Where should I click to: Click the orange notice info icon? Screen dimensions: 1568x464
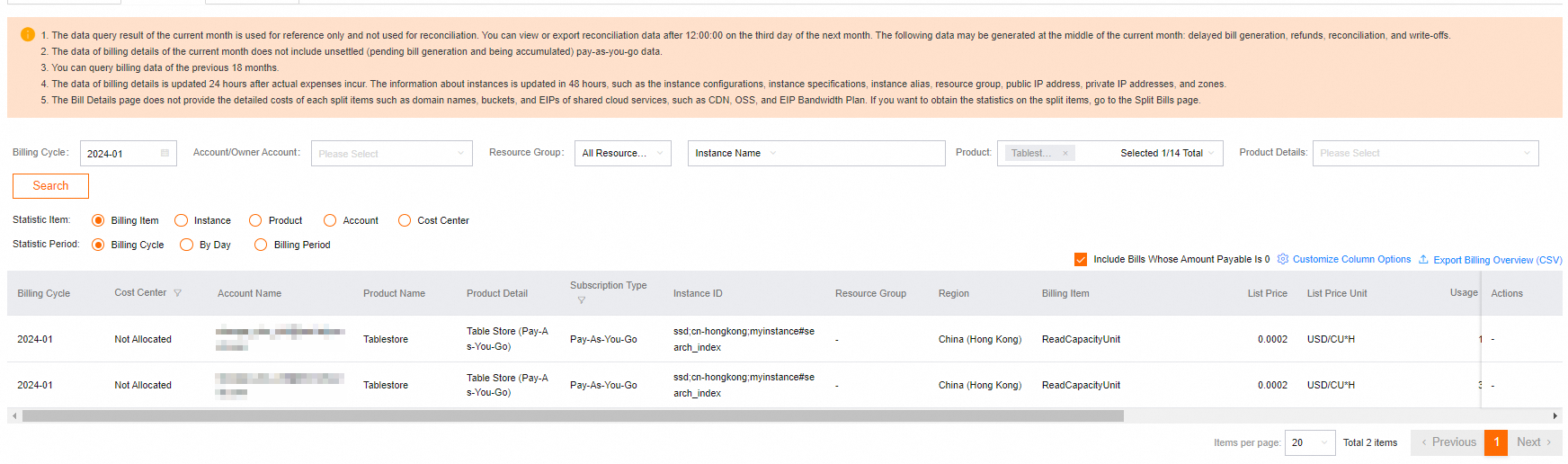(28, 35)
